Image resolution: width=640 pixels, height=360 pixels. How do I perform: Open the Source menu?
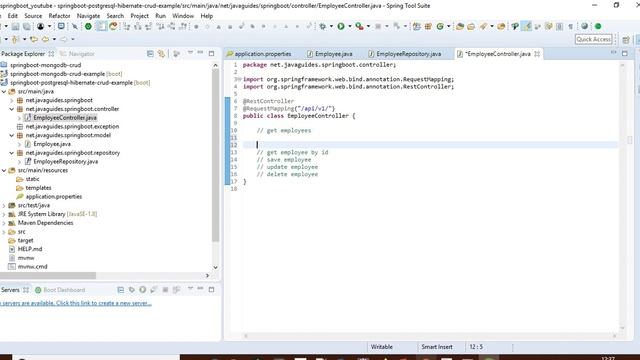(33, 16)
